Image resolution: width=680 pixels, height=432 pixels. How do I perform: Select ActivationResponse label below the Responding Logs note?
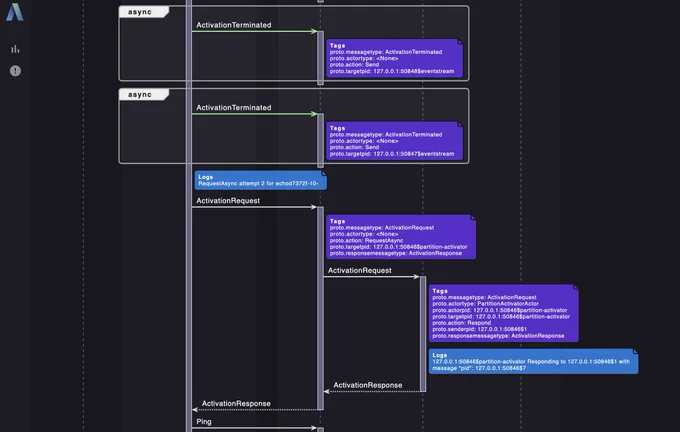click(x=368, y=385)
